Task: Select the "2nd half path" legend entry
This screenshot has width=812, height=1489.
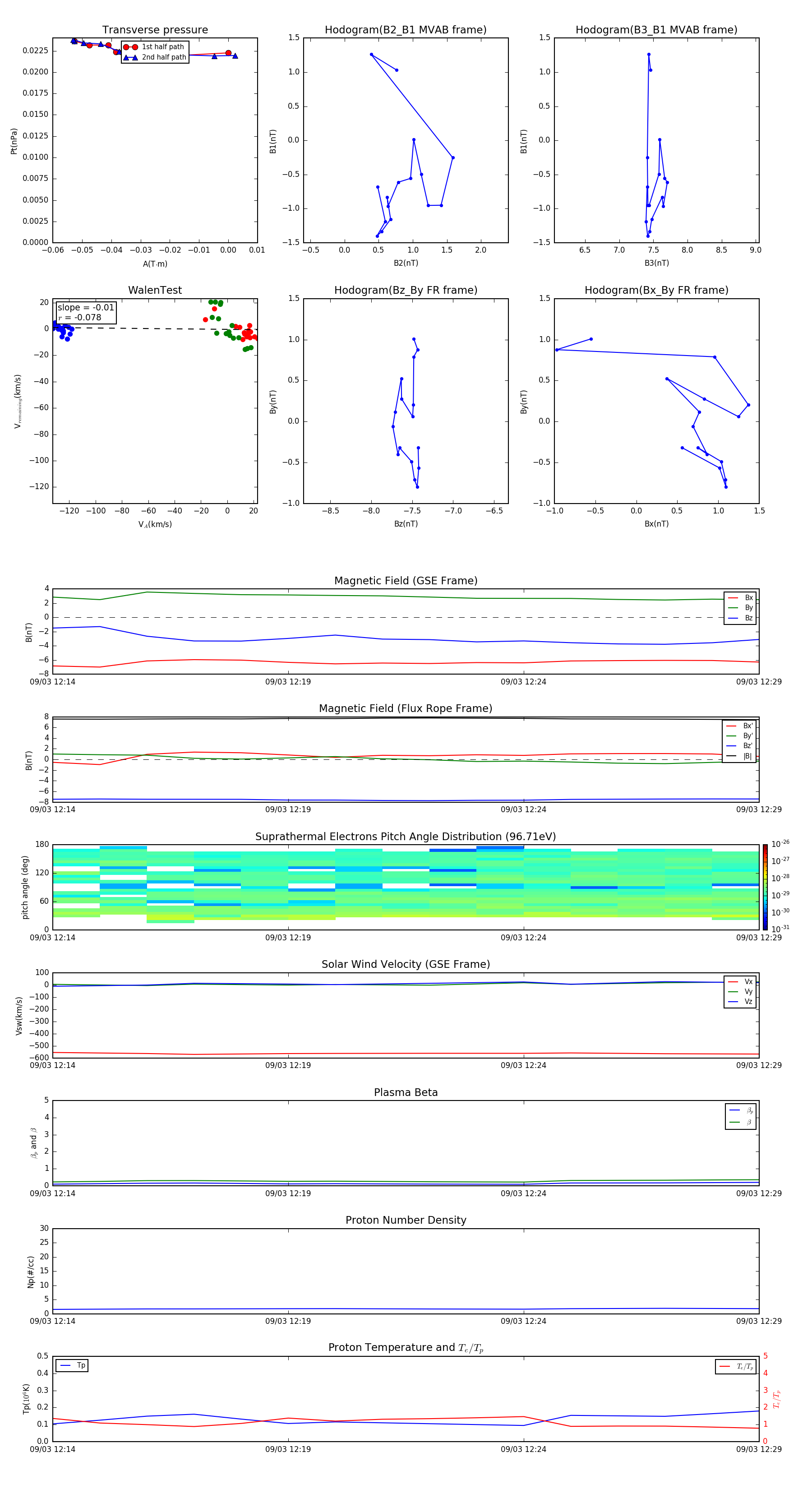Action: 154,57
